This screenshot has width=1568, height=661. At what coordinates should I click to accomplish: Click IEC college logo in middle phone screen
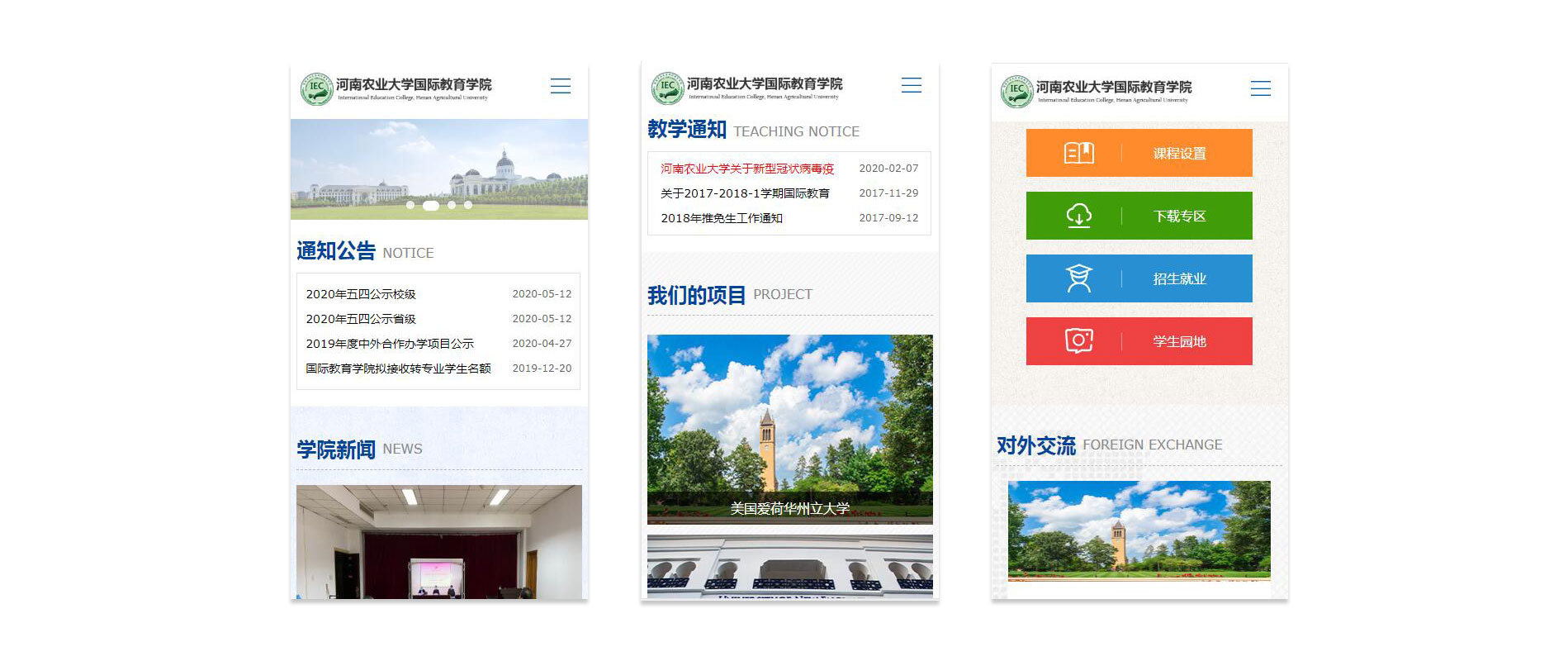667,88
